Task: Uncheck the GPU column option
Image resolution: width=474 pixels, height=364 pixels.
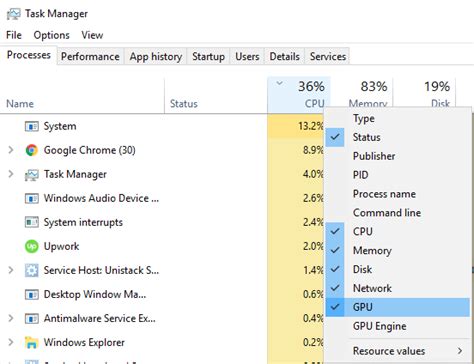Action: pos(397,307)
